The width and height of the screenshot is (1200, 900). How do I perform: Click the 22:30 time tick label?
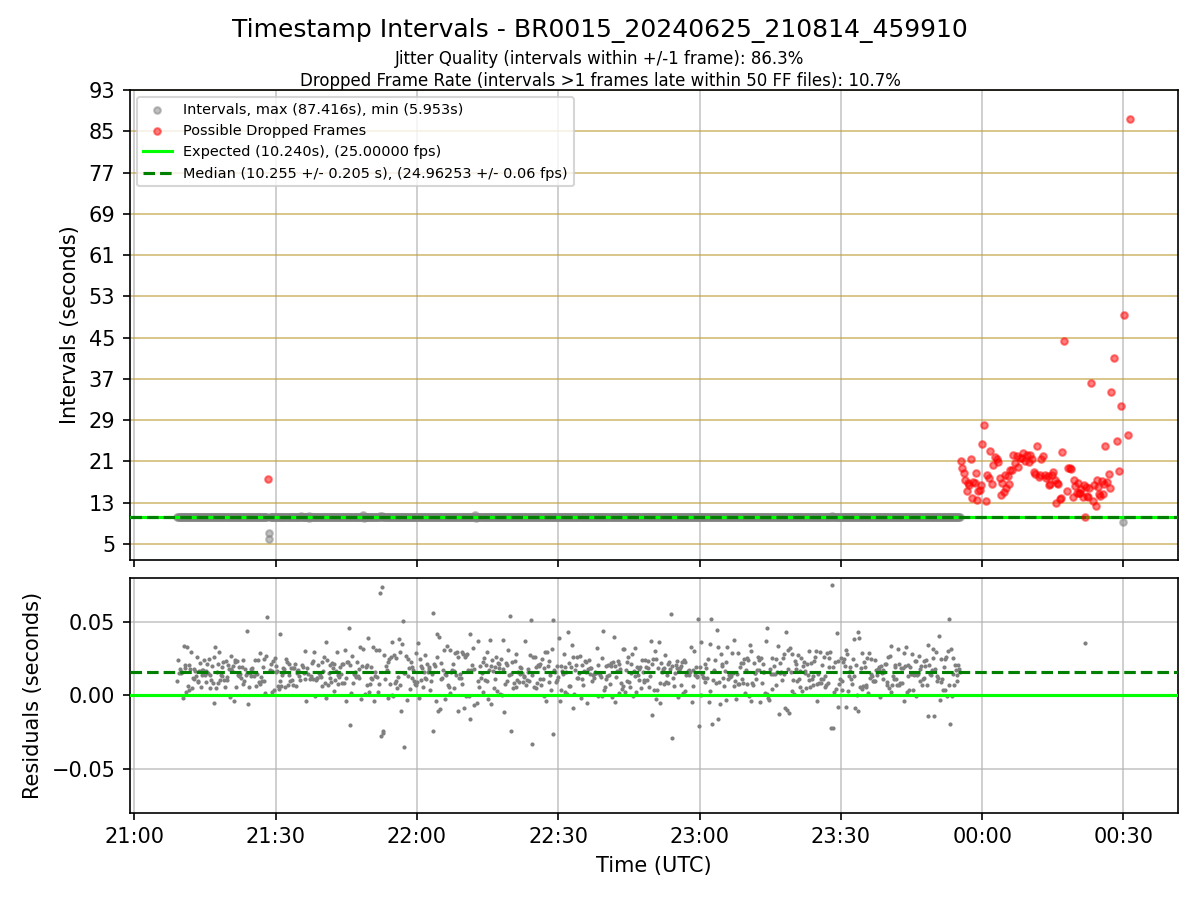tap(558, 834)
